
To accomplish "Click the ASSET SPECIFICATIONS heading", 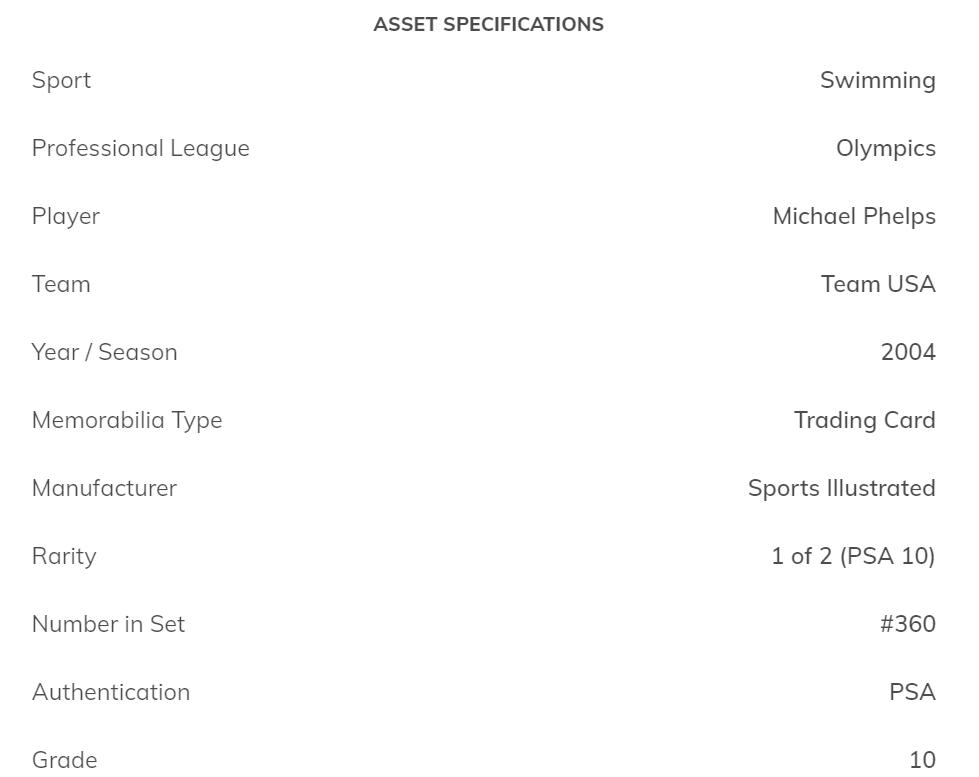I will 488,25.
